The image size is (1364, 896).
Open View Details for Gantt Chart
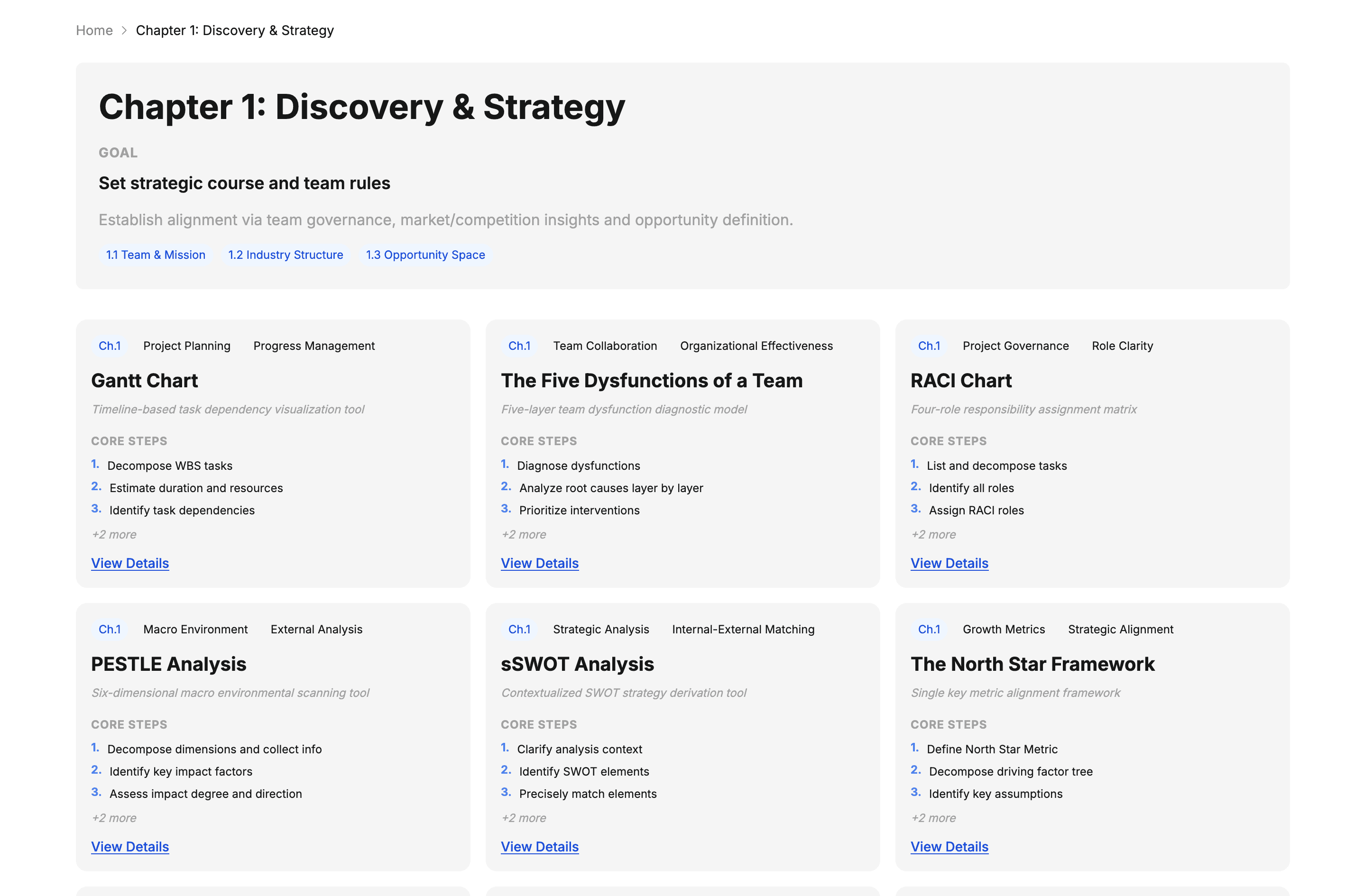(130, 563)
